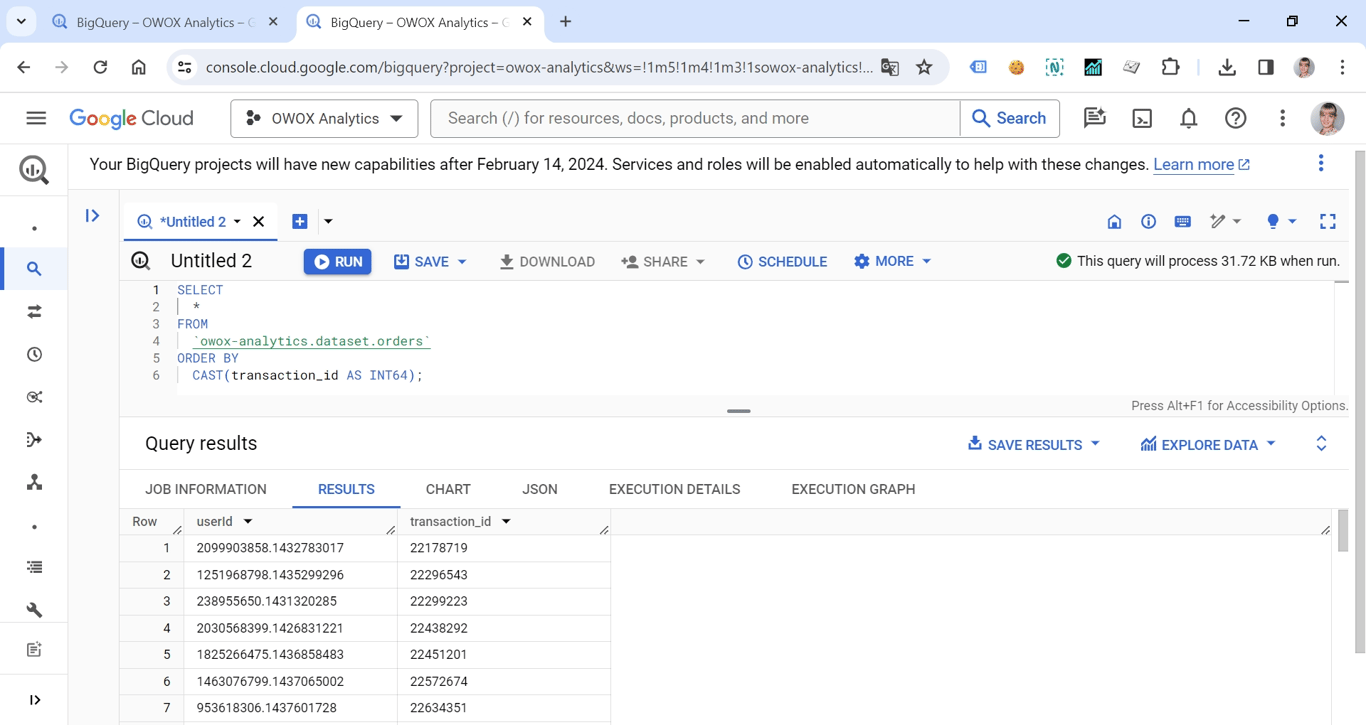Screen dimensions: 1366x725
Task: Click the Search button in header
Action: [x=1009, y=118]
